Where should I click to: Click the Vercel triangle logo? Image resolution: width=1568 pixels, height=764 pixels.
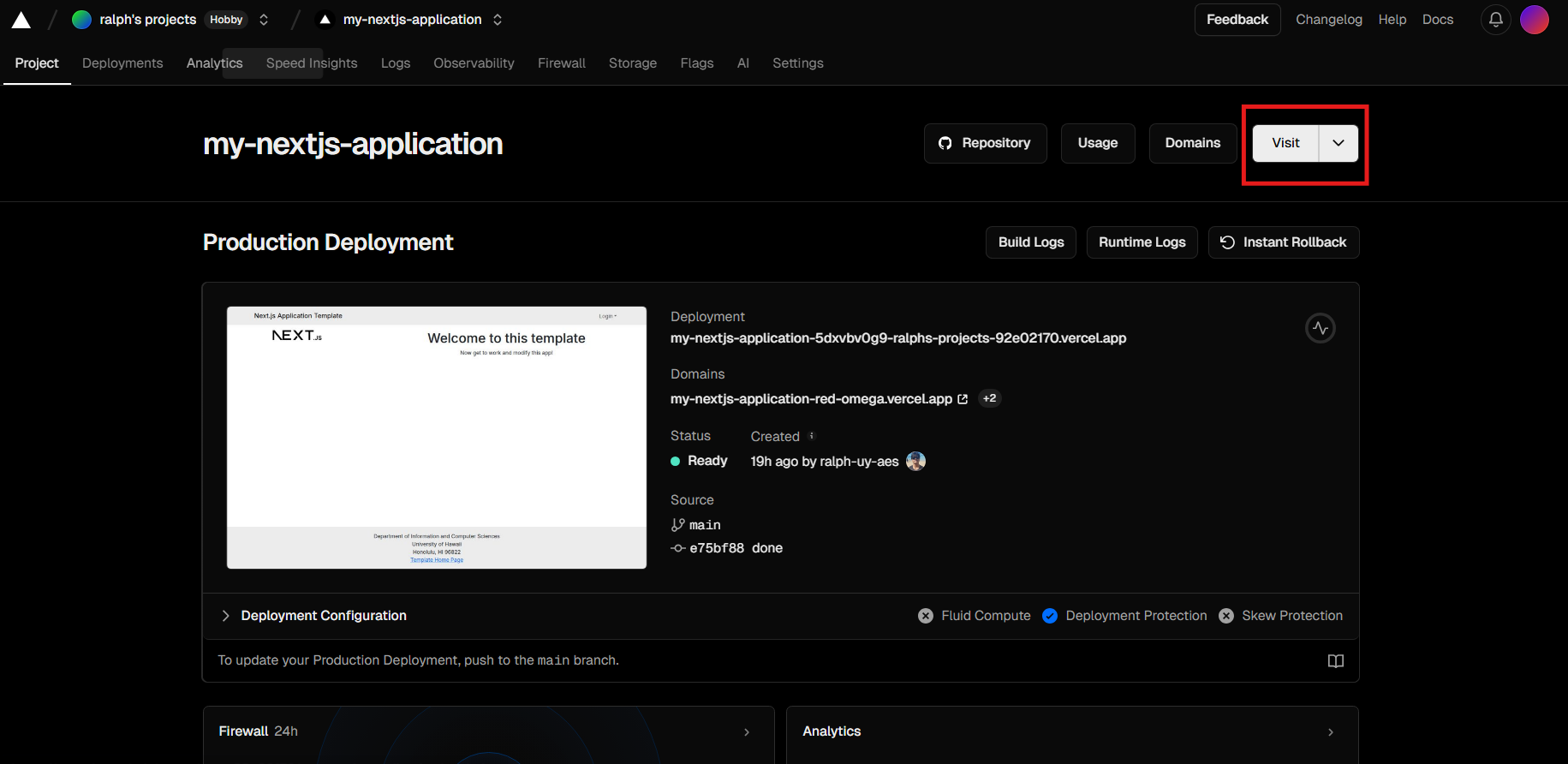21,21
